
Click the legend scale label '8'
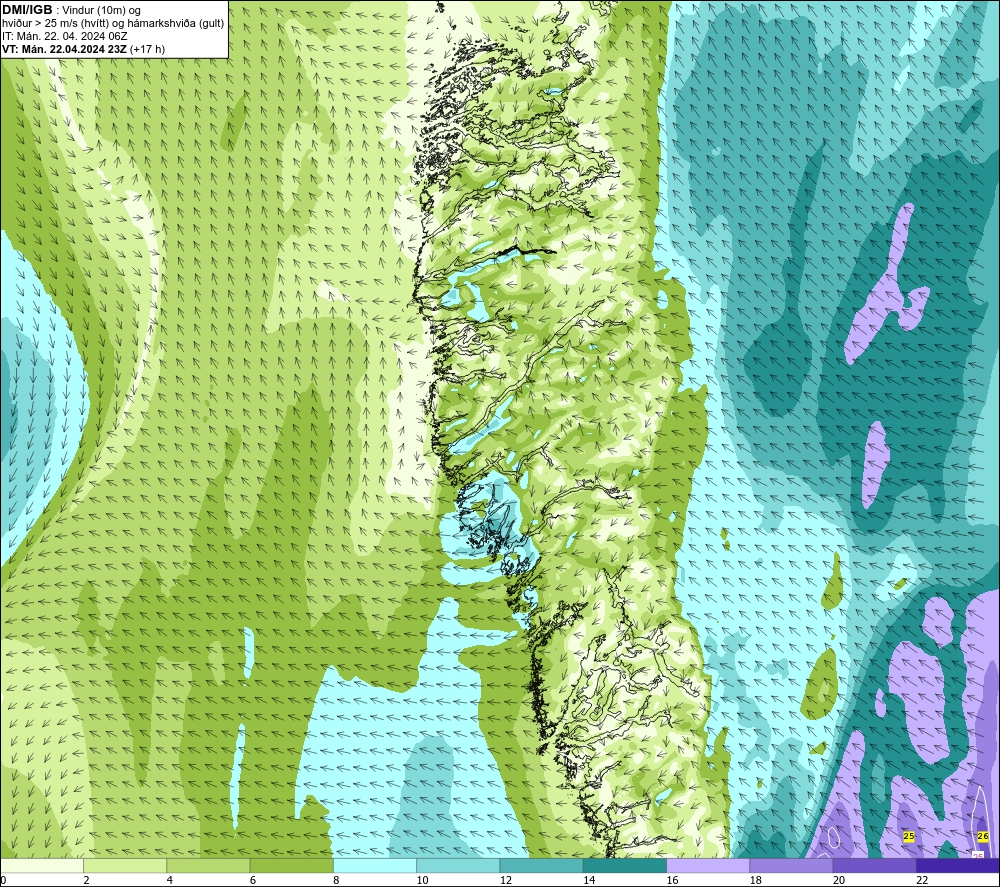(336, 880)
